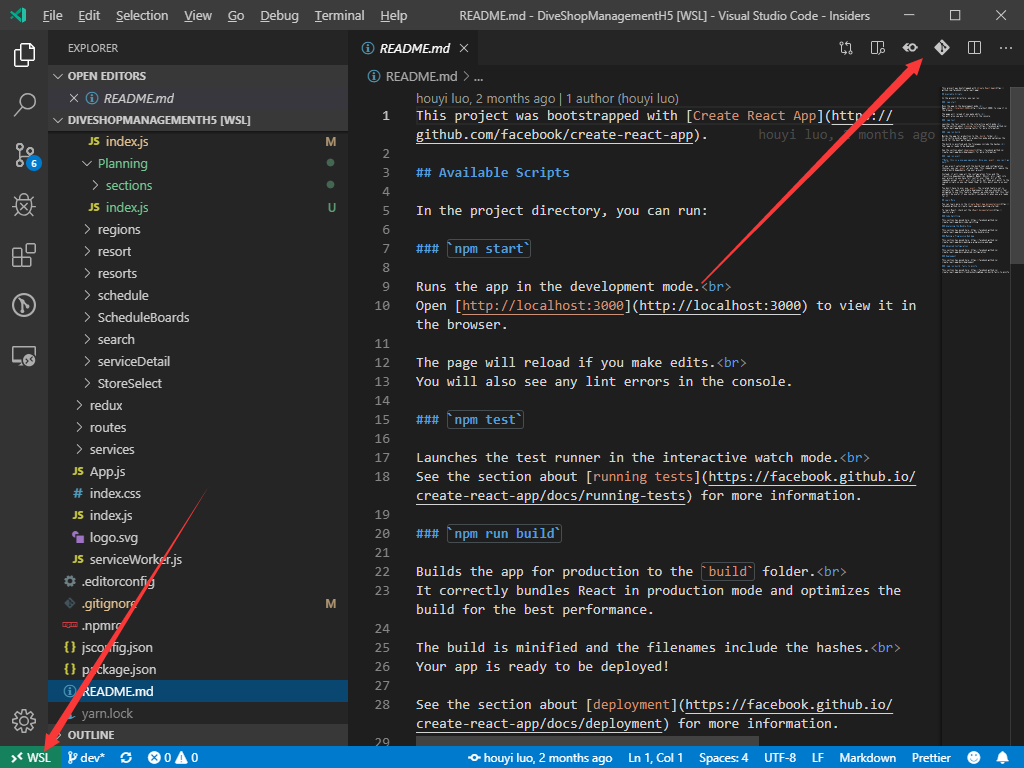Open the Manage gear icon

pyautogui.click(x=24, y=720)
